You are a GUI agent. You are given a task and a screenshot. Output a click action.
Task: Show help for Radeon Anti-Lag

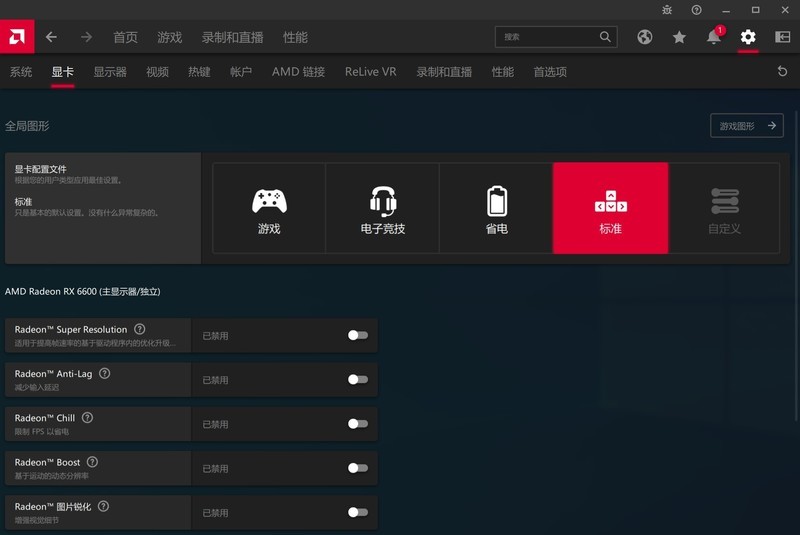[105, 373]
